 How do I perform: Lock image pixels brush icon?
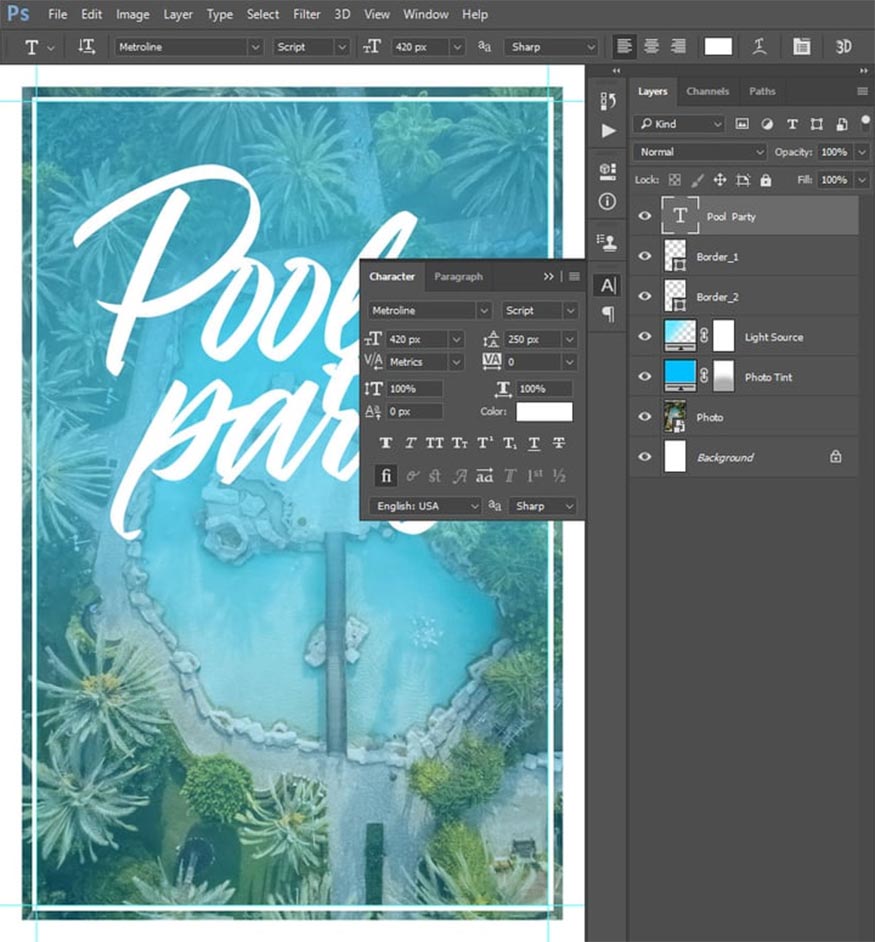pyautogui.click(x=697, y=180)
